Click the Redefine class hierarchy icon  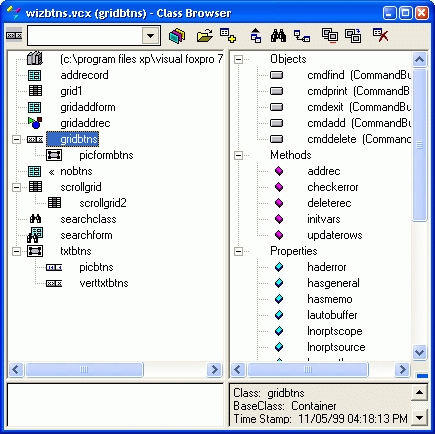(302, 36)
